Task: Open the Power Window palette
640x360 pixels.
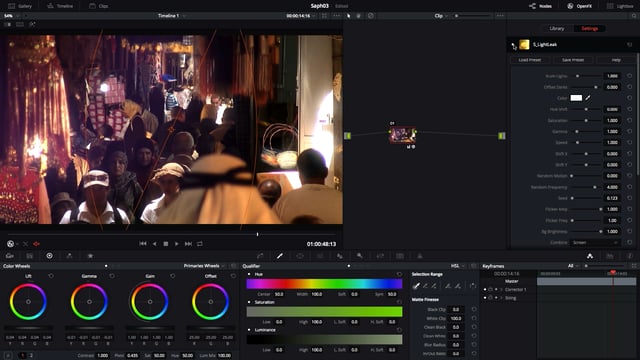Action: click(300, 256)
